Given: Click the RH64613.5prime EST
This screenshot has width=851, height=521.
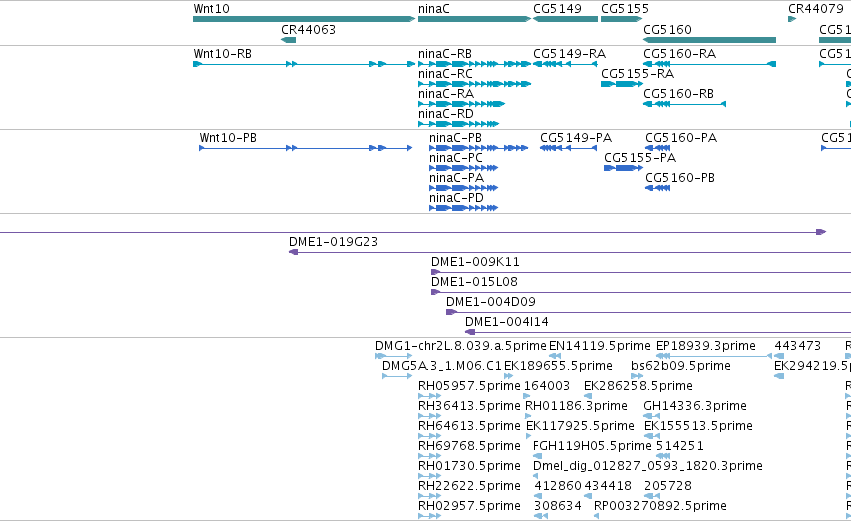Looking at the screenshot, I should point(429,436).
